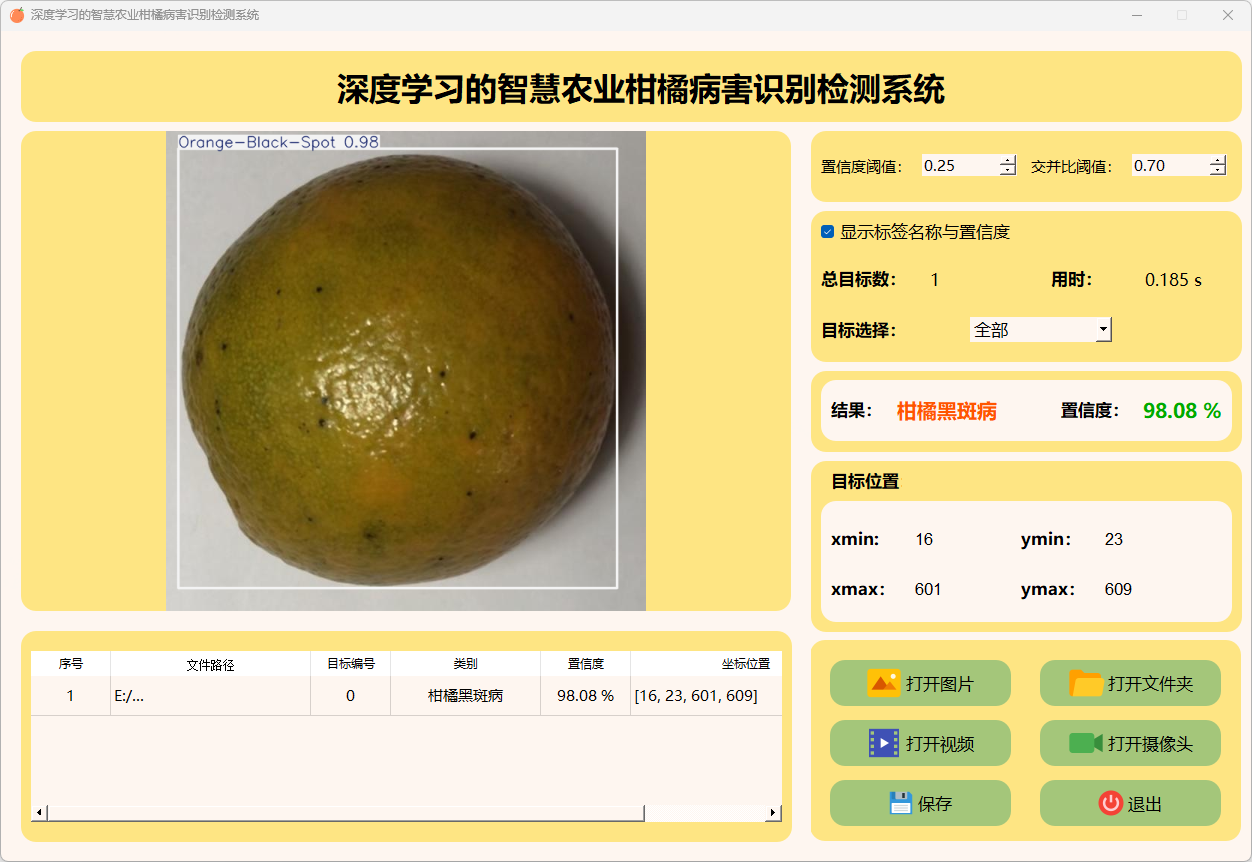Click the Orange-Black-Spot 0.98 label on image

[x=279, y=142]
